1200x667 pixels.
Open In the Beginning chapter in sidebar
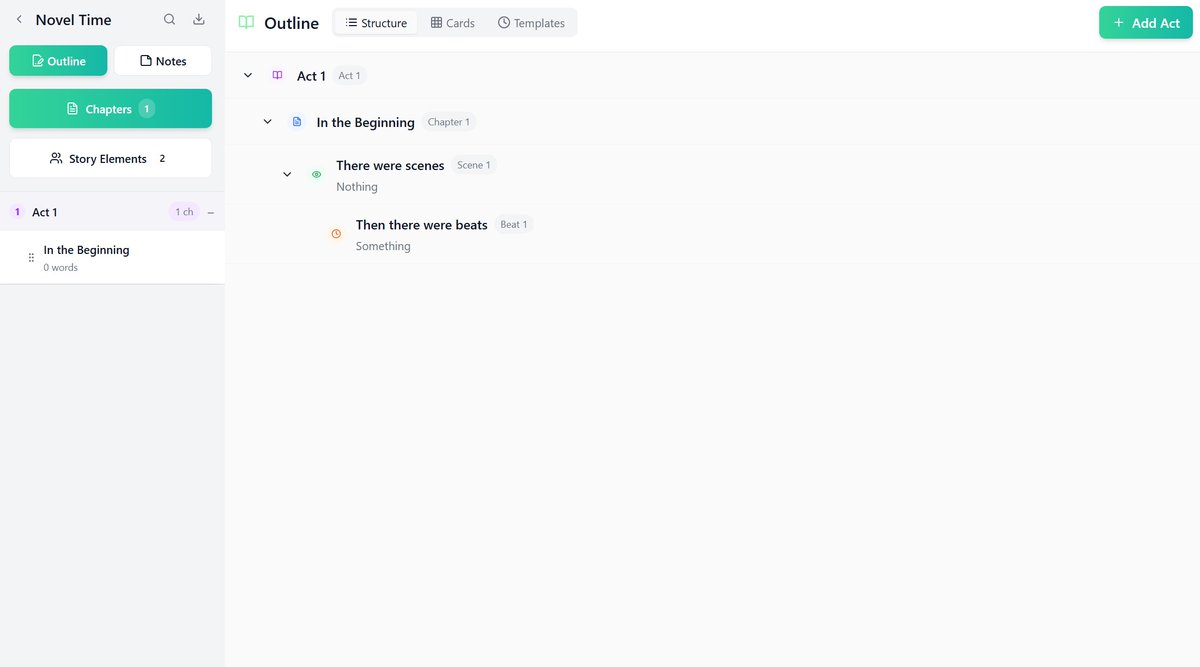pos(112,258)
